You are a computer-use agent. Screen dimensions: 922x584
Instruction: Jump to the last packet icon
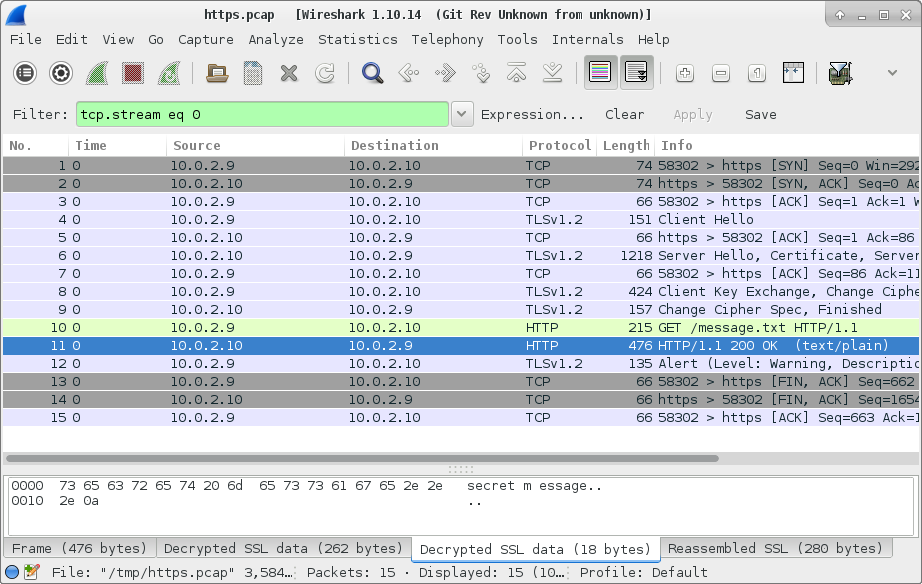(x=552, y=74)
